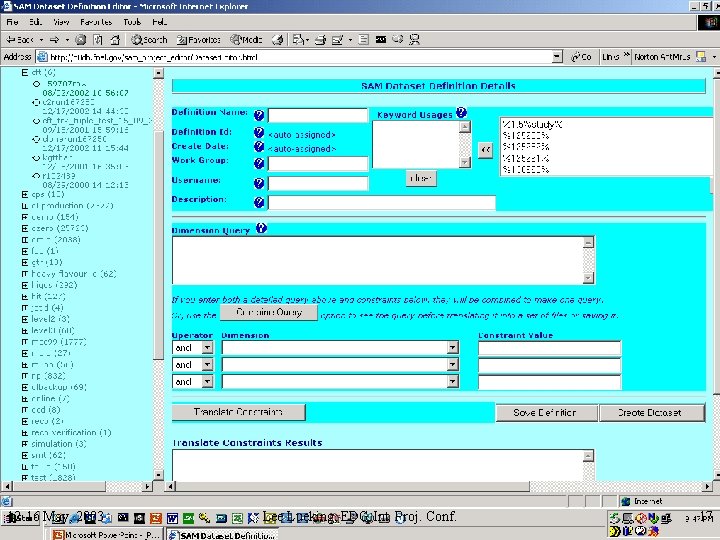Click the Dimension Query textarea scrollbar down arrow
720x540 pixels.
click(589, 278)
